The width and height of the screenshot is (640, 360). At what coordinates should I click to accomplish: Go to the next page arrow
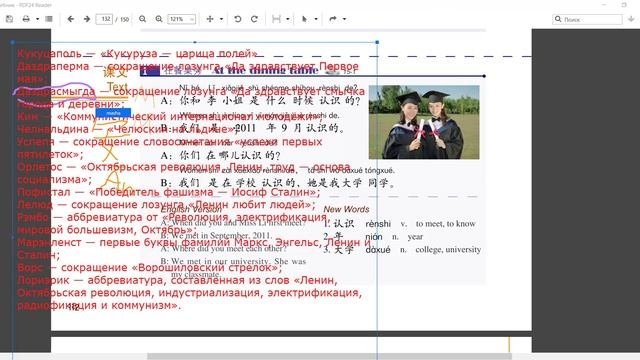click(x=87, y=19)
